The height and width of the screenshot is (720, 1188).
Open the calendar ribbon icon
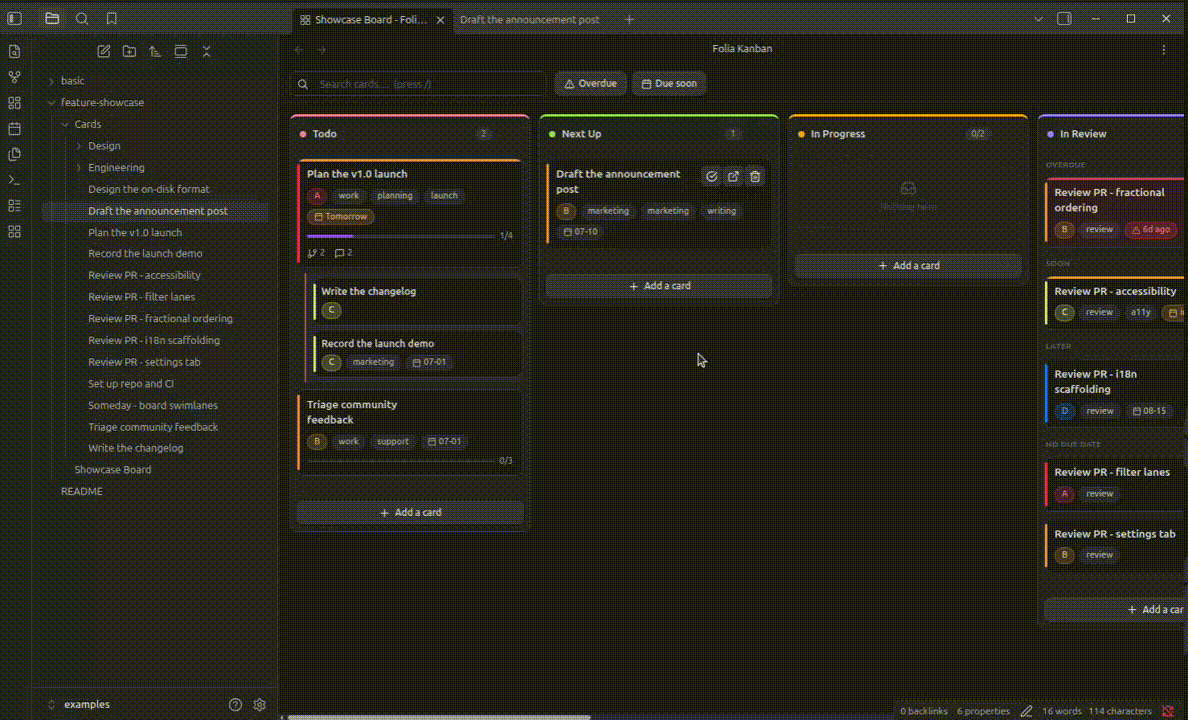[14, 129]
